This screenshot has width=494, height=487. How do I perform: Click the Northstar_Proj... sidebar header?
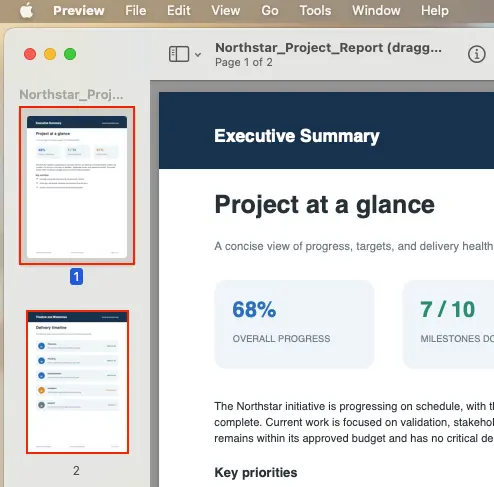pyautogui.click(x=71, y=95)
